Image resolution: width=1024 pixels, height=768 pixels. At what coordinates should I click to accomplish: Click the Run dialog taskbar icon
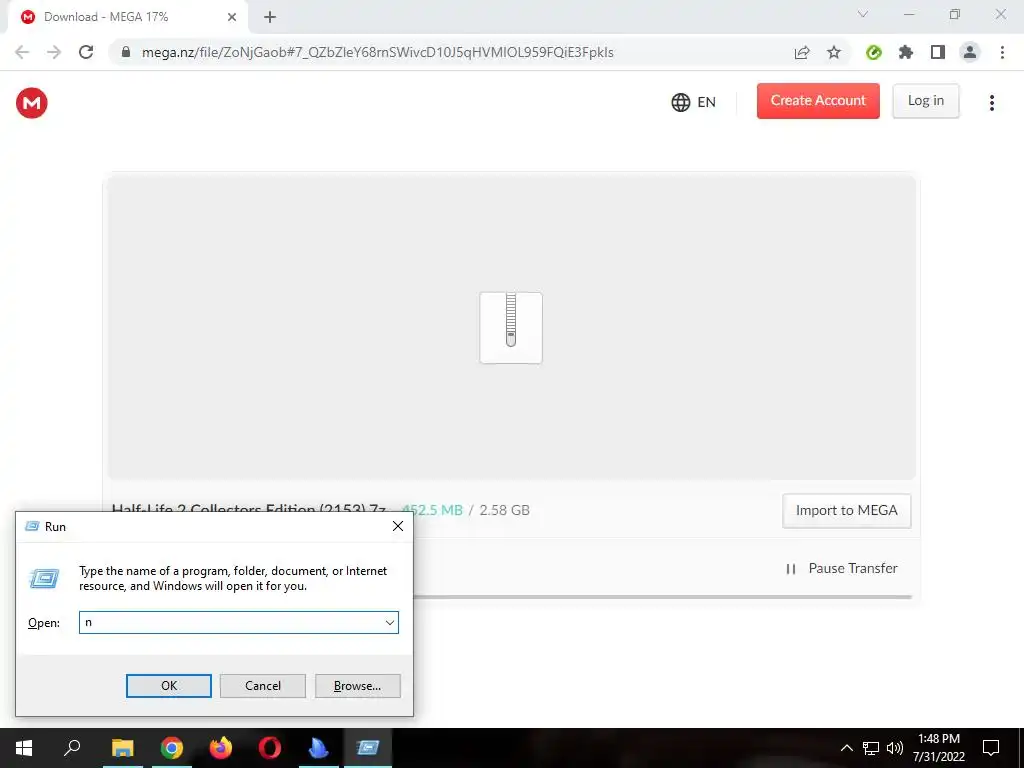368,748
